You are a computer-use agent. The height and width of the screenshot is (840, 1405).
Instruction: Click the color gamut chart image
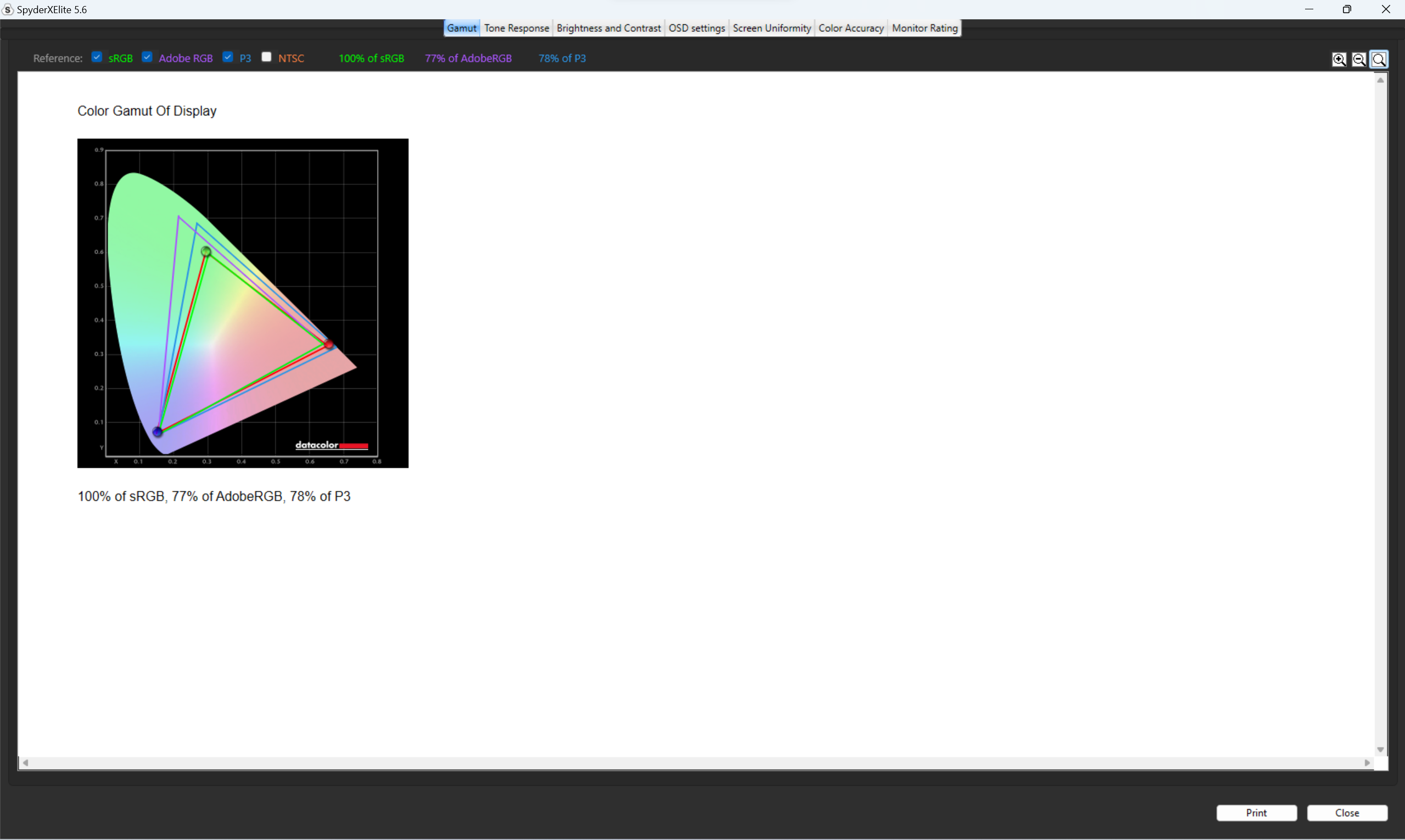(x=242, y=303)
